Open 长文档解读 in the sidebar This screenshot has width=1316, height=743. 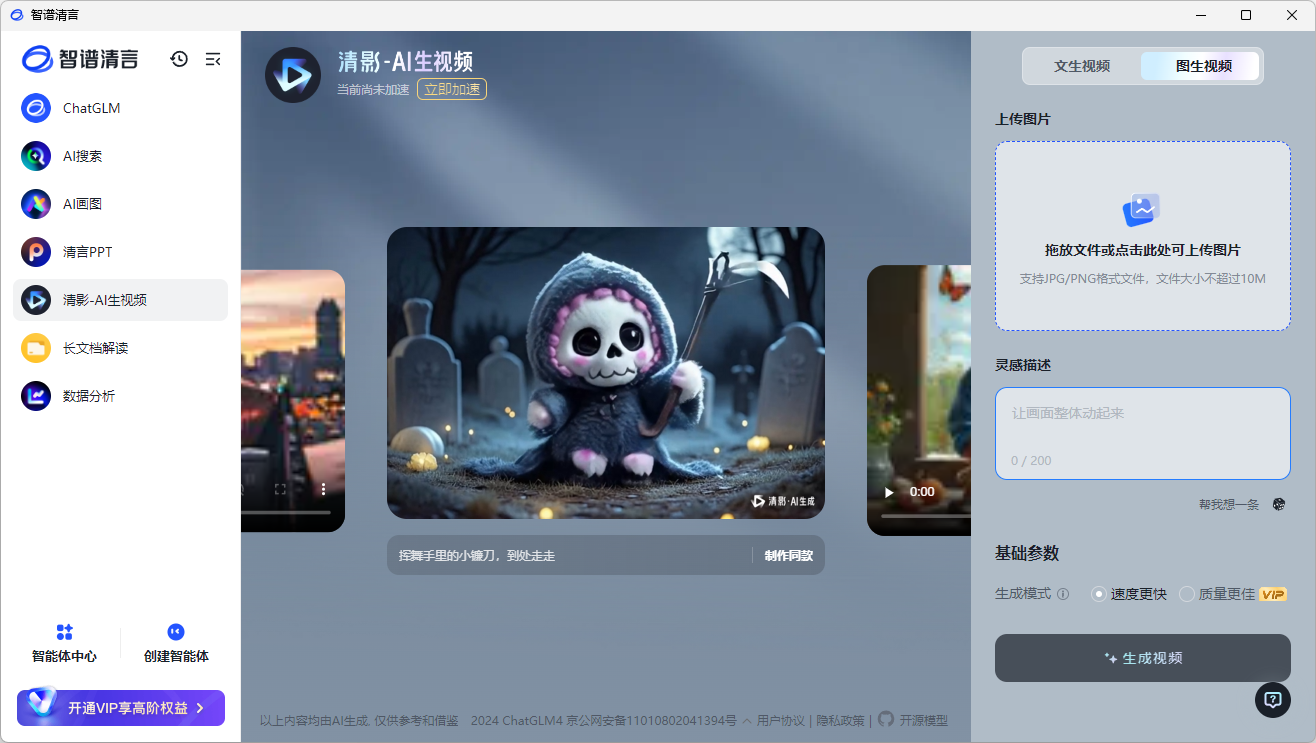(120, 348)
